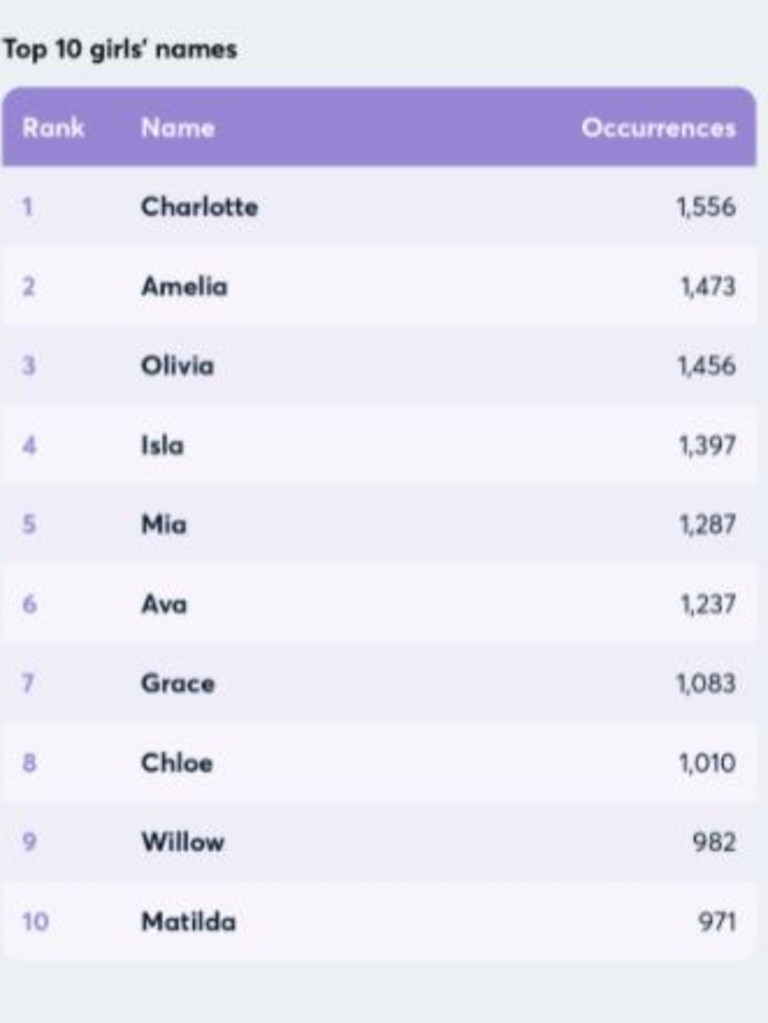Select the name Charlotte
This screenshot has width=768, height=1023.
pos(200,207)
